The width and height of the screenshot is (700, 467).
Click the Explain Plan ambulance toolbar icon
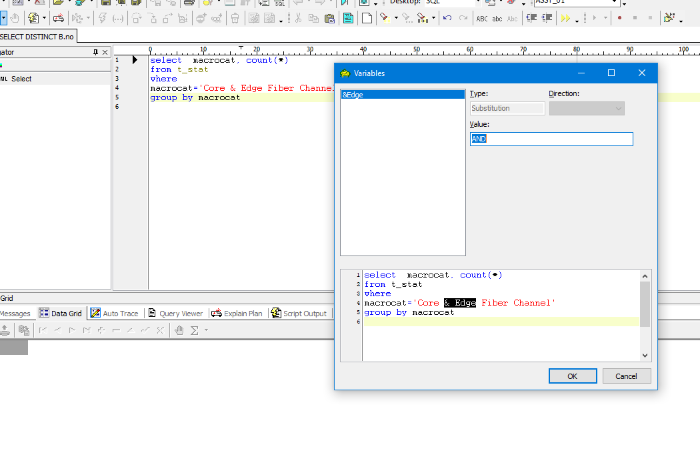pyautogui.click(x=58, y=18)
